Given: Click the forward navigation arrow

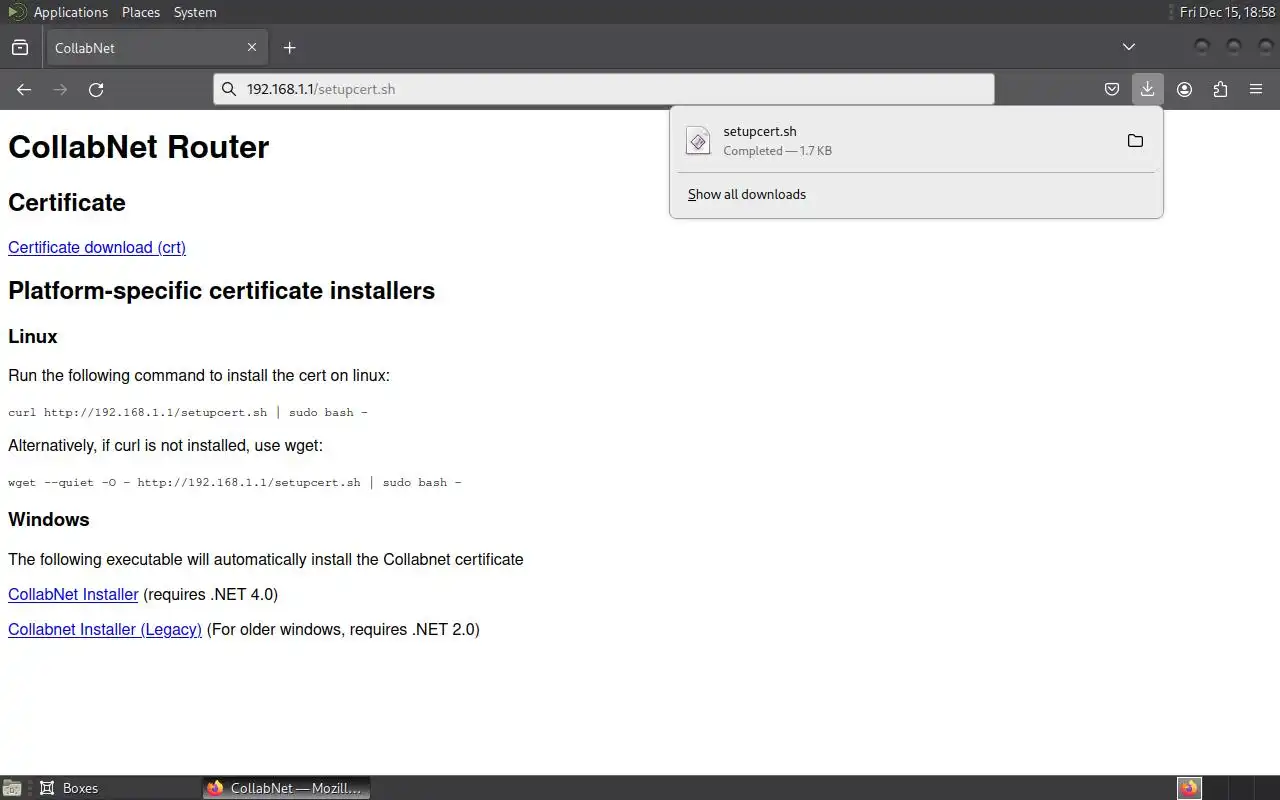Looking at the screenshot, I should (60, 89).
